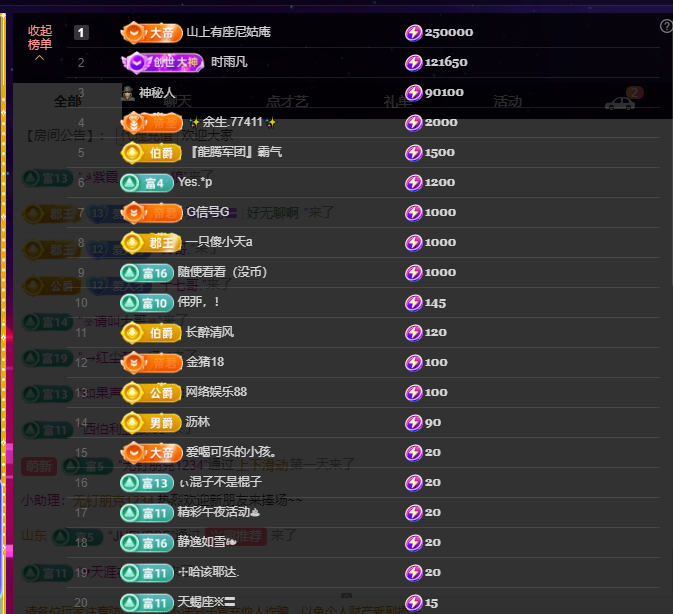Screen dimensions: 673x614
Task: Select username 混子不是棍子
Action: click(x=221, y=482)
